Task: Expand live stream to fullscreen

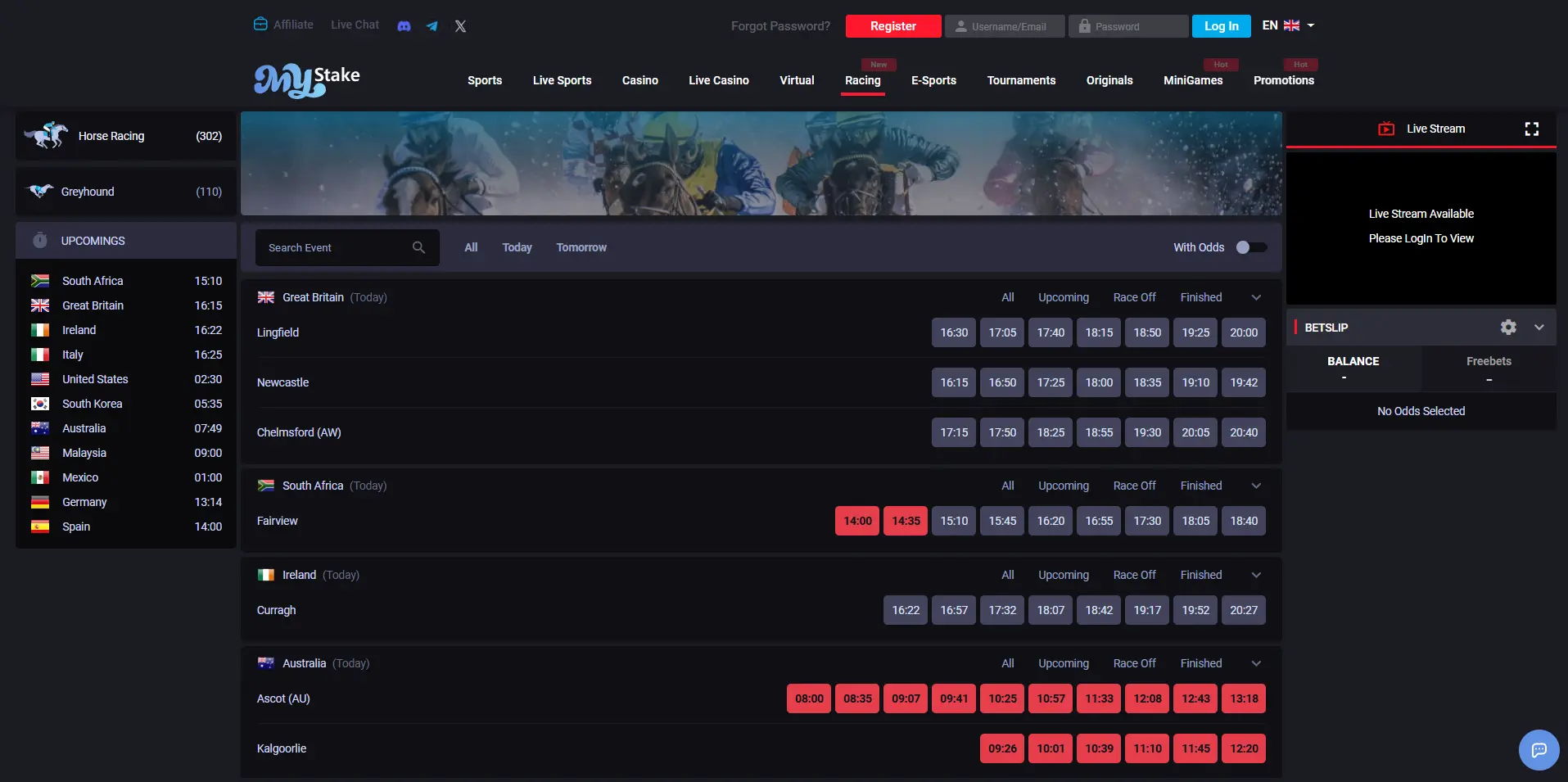Action: [1531, 129]
